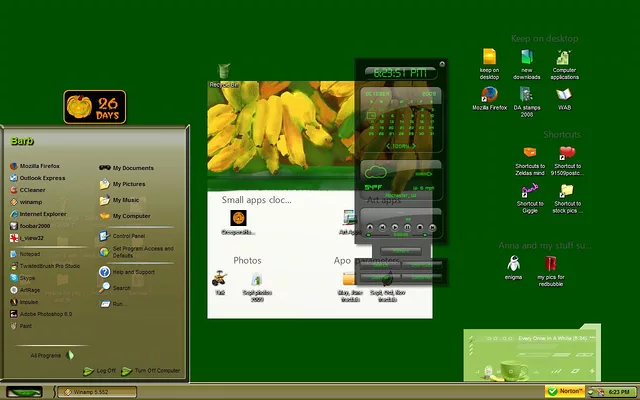Viewport: 640px width, 400px height.
Task: Open the enigma desktop shortcut
Action: [514, 265]
